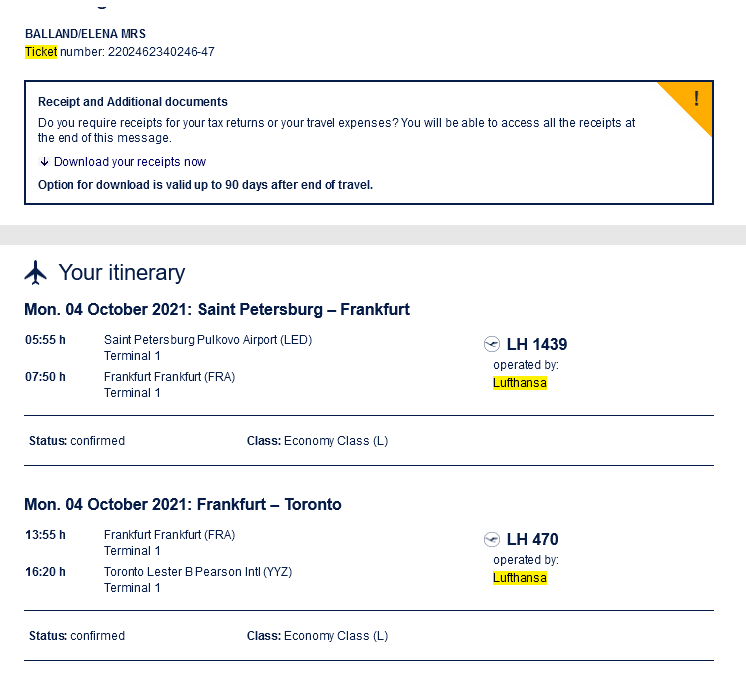Click highlighted Lufthansa operator under LH 1439
The height and width of the screenshot is (681, 746).
tap(520, 383)
